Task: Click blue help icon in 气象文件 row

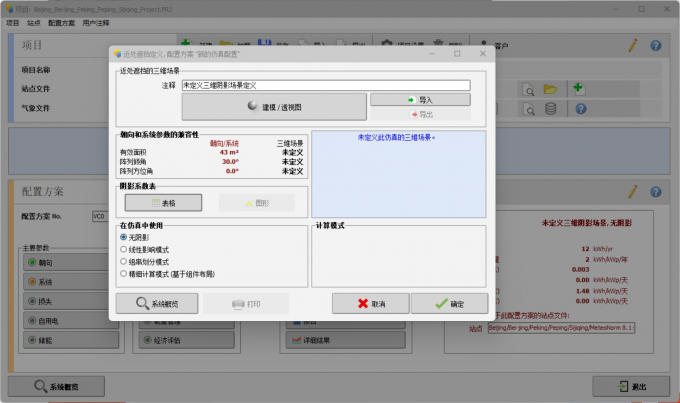Action: tap(581, 108)
